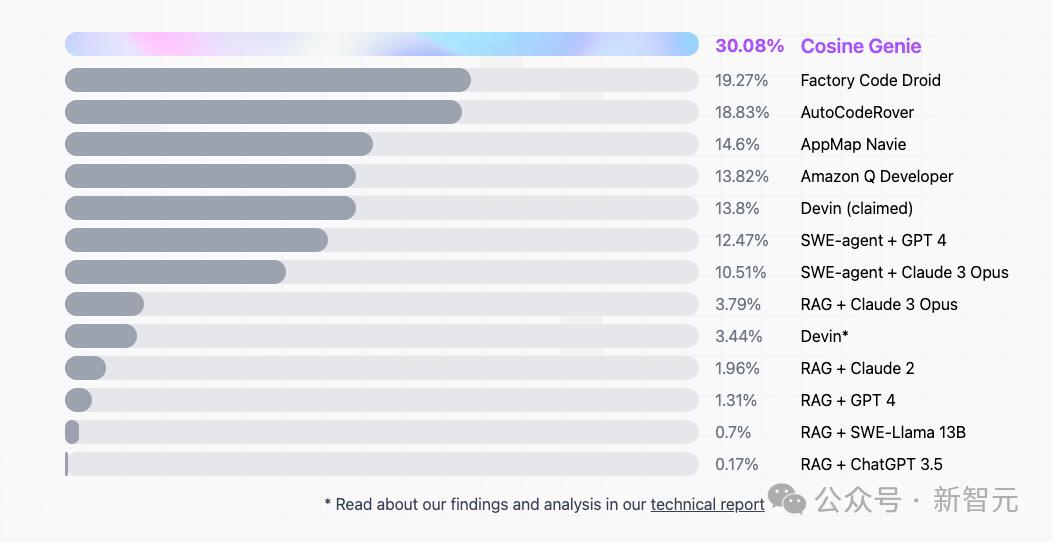Viewport: 1052px width, 542px height.
Task: Select the Factory Code Droid bar
Action: coord(268,80)
